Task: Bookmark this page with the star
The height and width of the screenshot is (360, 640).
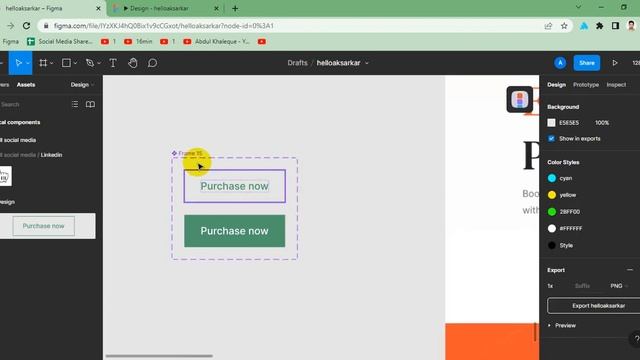Action: (x=564, y=26)
